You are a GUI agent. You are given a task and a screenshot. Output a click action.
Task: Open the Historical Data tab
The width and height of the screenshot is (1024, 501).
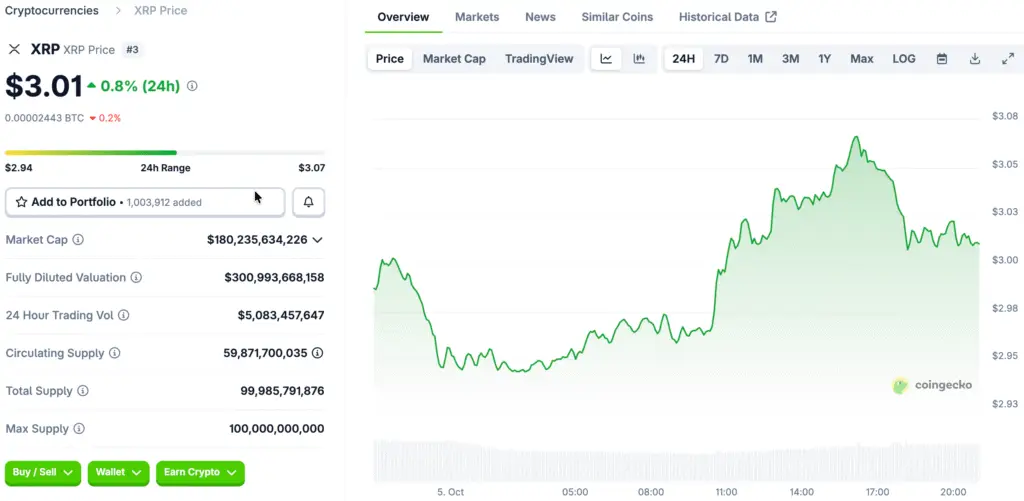click(727, 17)
